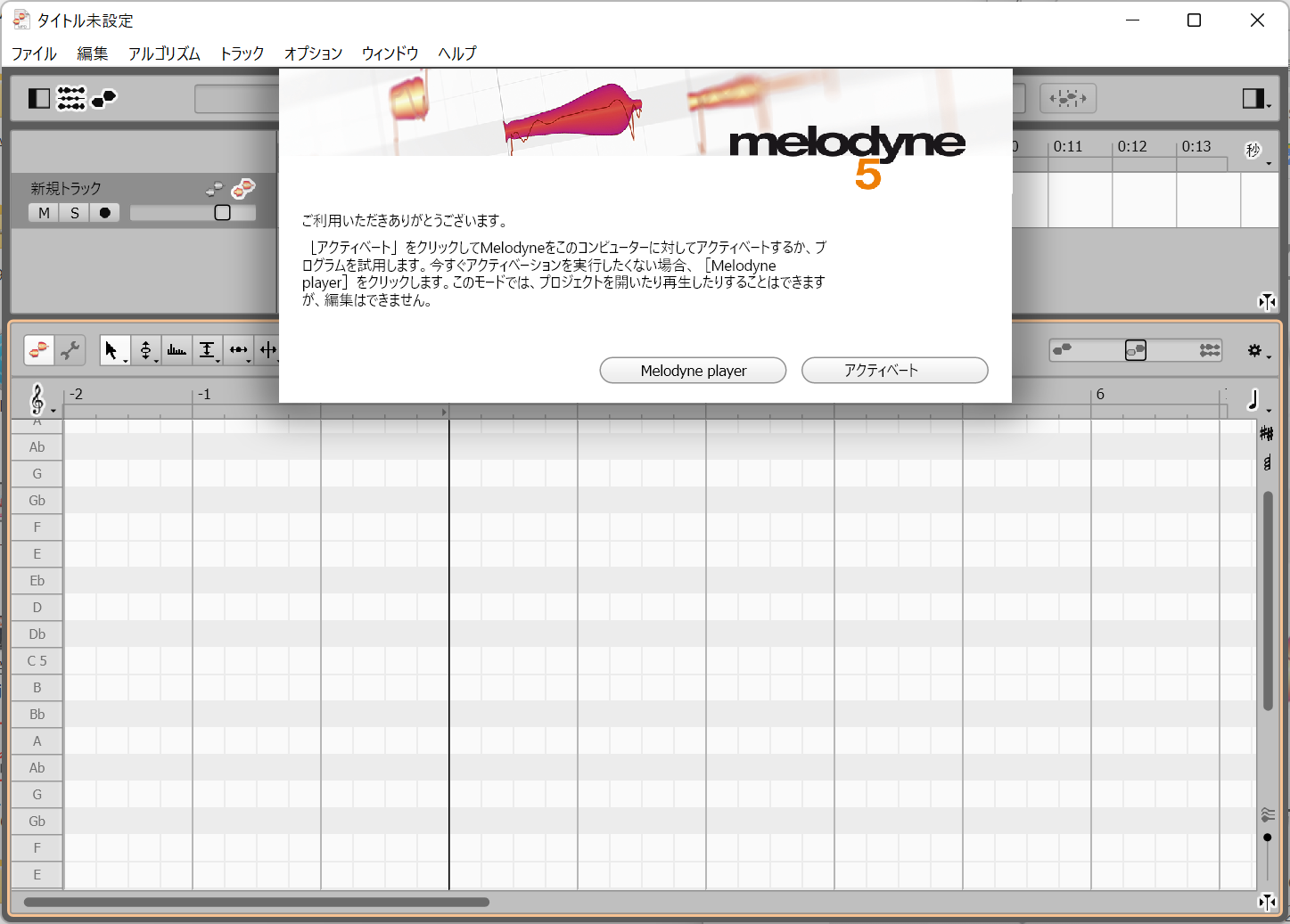Open the アルゴリズム menu
This screenshot has height=924, width=1290.
pos(164,53)
